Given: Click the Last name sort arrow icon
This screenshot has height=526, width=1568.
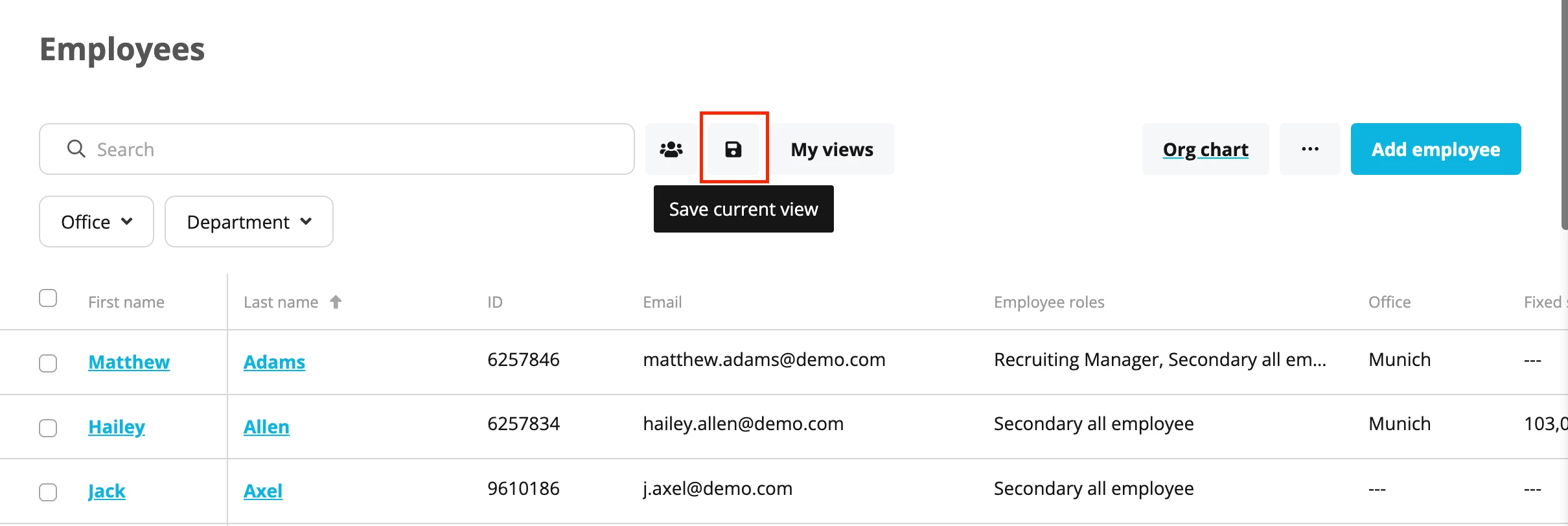Looking at the screenshot, I should pyautogui.click(x=336, y=302).
